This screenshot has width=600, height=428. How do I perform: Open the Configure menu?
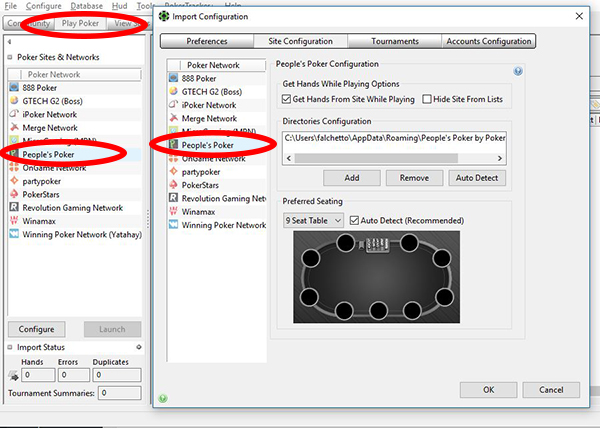point(43,6)
